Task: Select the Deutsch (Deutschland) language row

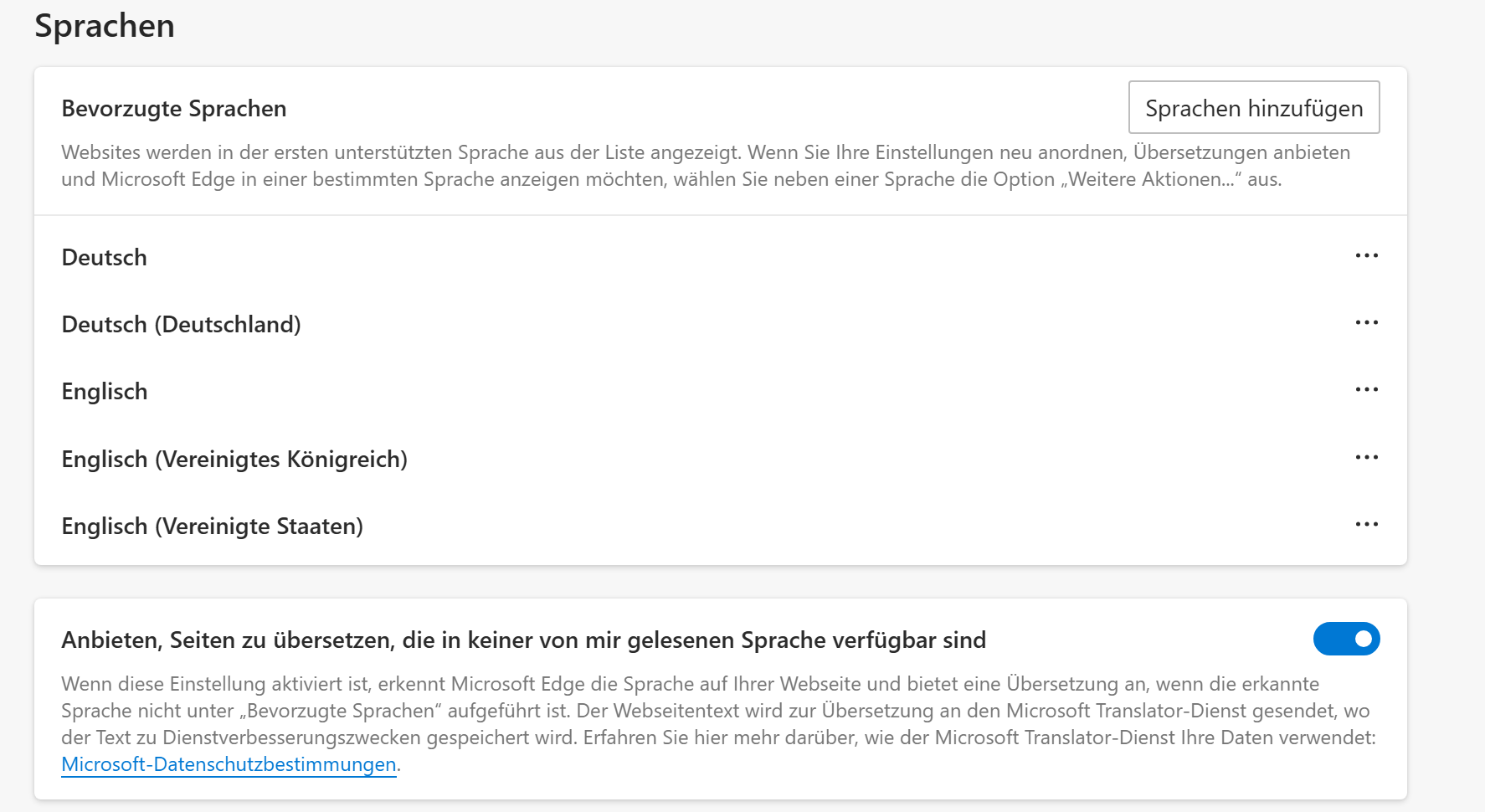Action: pyautogui.click(x=181, y=325)
